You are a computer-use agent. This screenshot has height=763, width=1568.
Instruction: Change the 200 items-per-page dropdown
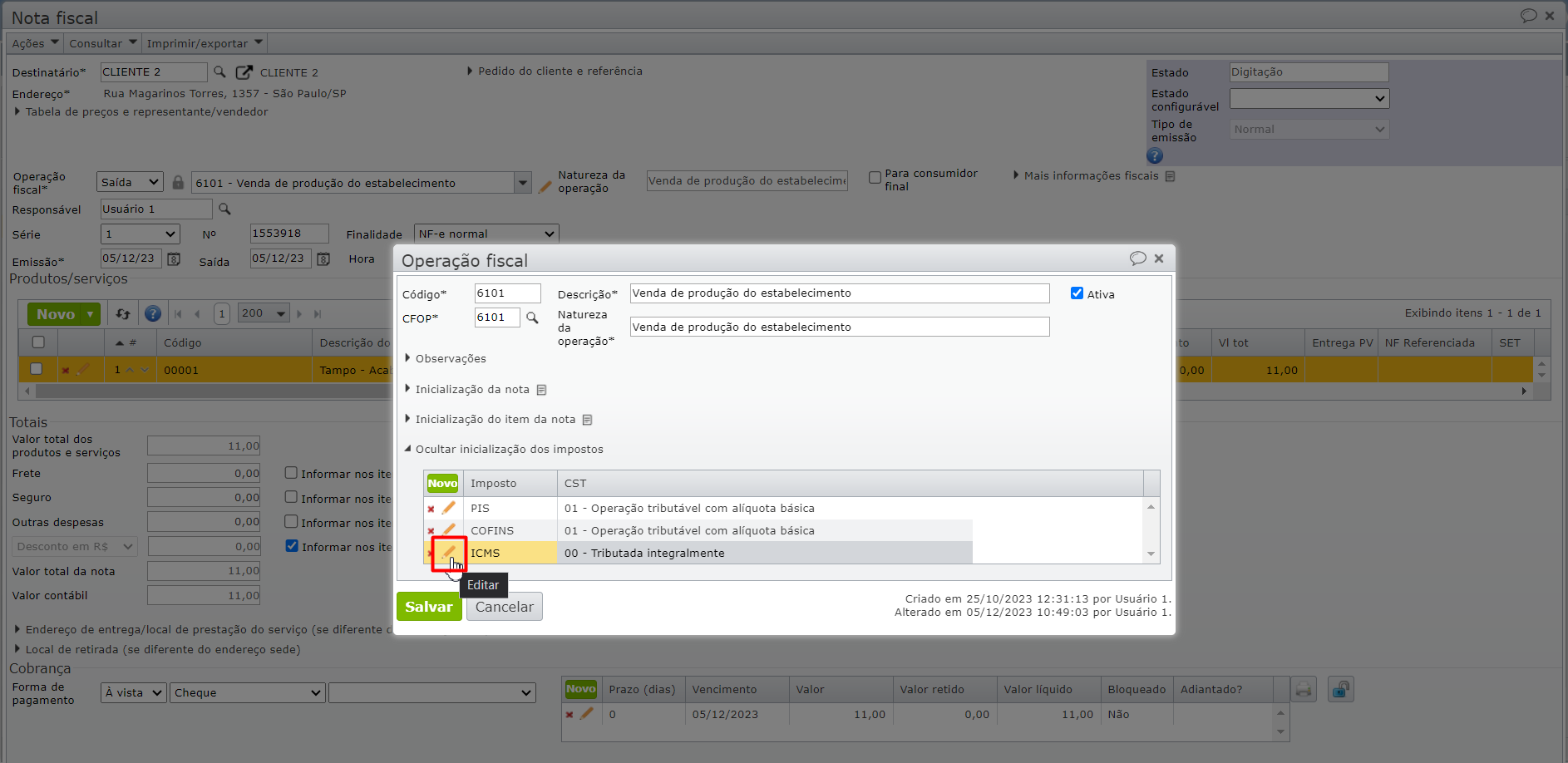264,313
